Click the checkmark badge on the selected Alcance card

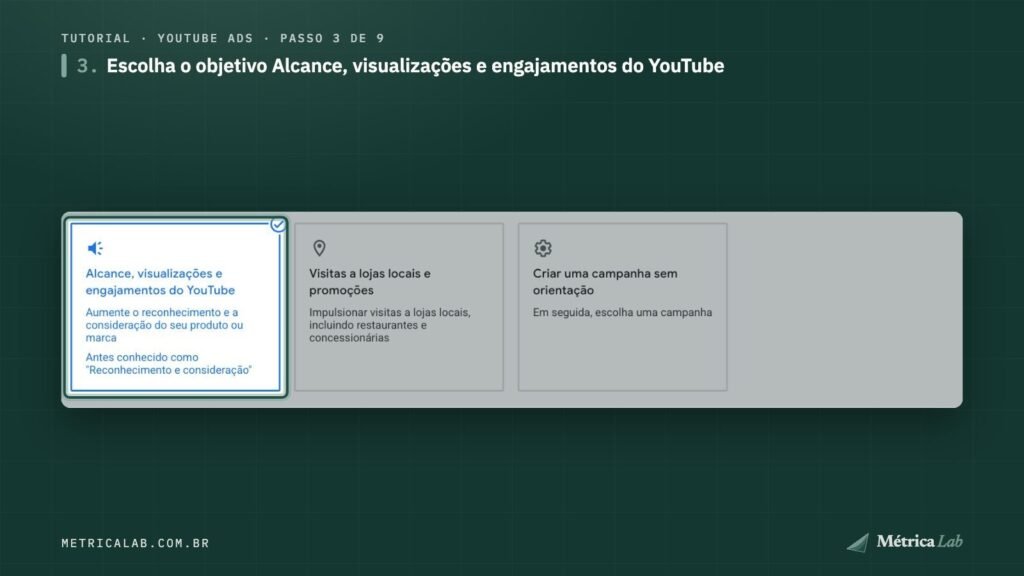click(278, 225)
